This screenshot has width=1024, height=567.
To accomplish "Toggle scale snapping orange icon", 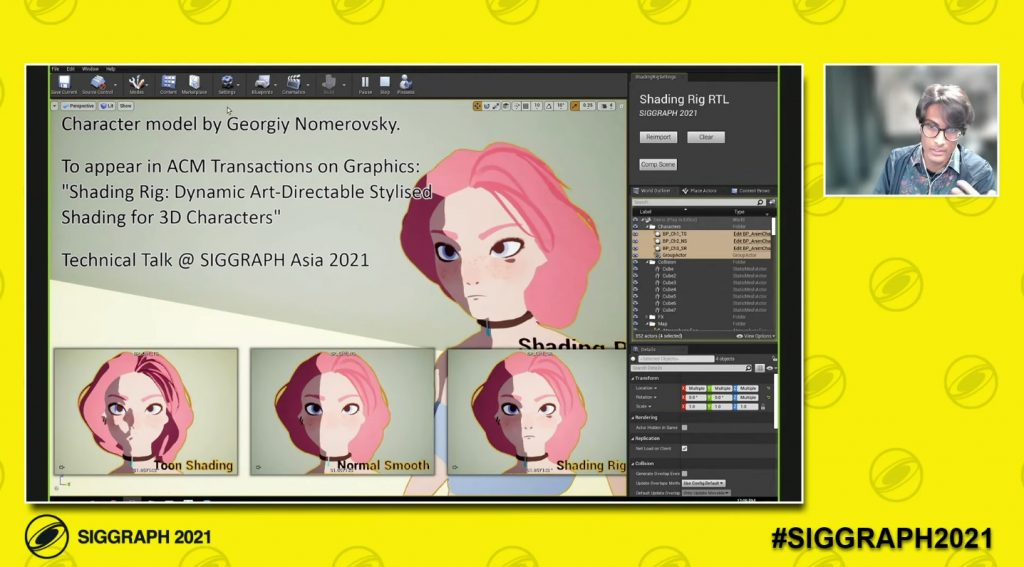I will pos(575,106).
